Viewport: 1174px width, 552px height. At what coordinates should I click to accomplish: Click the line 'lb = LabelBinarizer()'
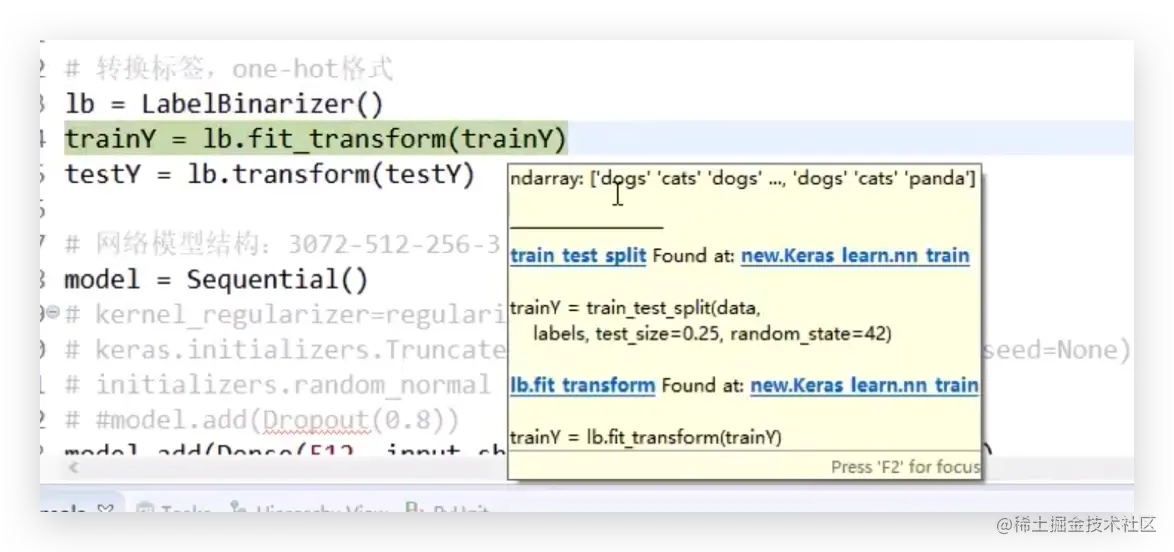pyautogui.click(x=224, y=104)
